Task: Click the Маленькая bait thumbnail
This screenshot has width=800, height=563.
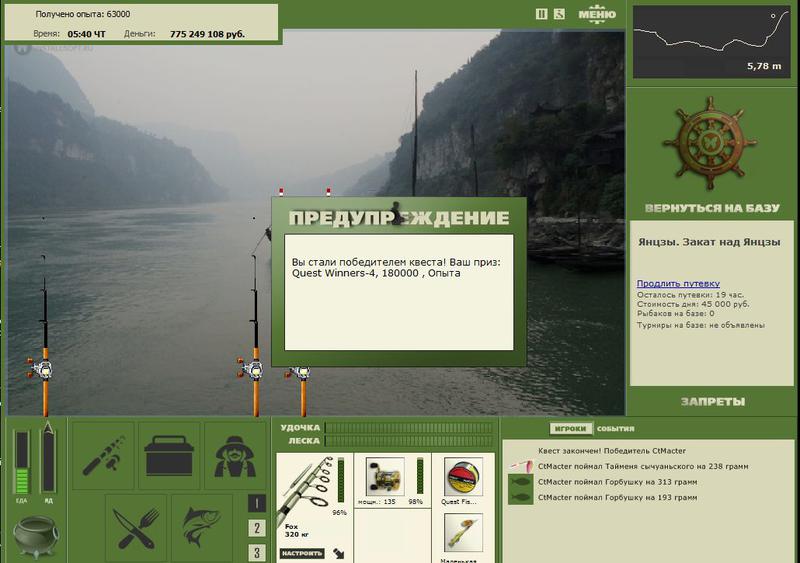Action: pyautogui.click(x=463, y=532)
